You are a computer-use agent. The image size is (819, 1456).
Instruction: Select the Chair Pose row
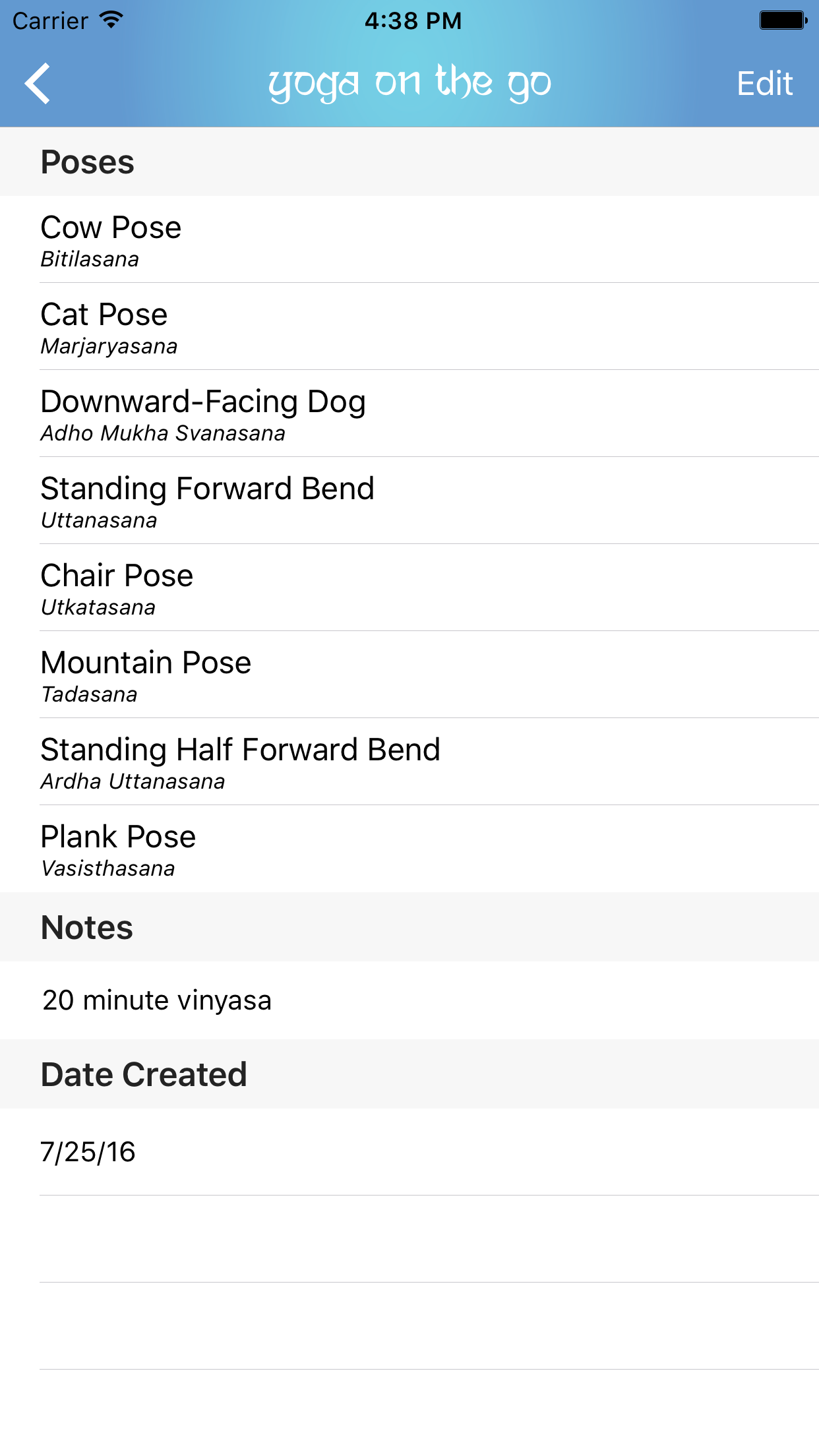(409, 588)
